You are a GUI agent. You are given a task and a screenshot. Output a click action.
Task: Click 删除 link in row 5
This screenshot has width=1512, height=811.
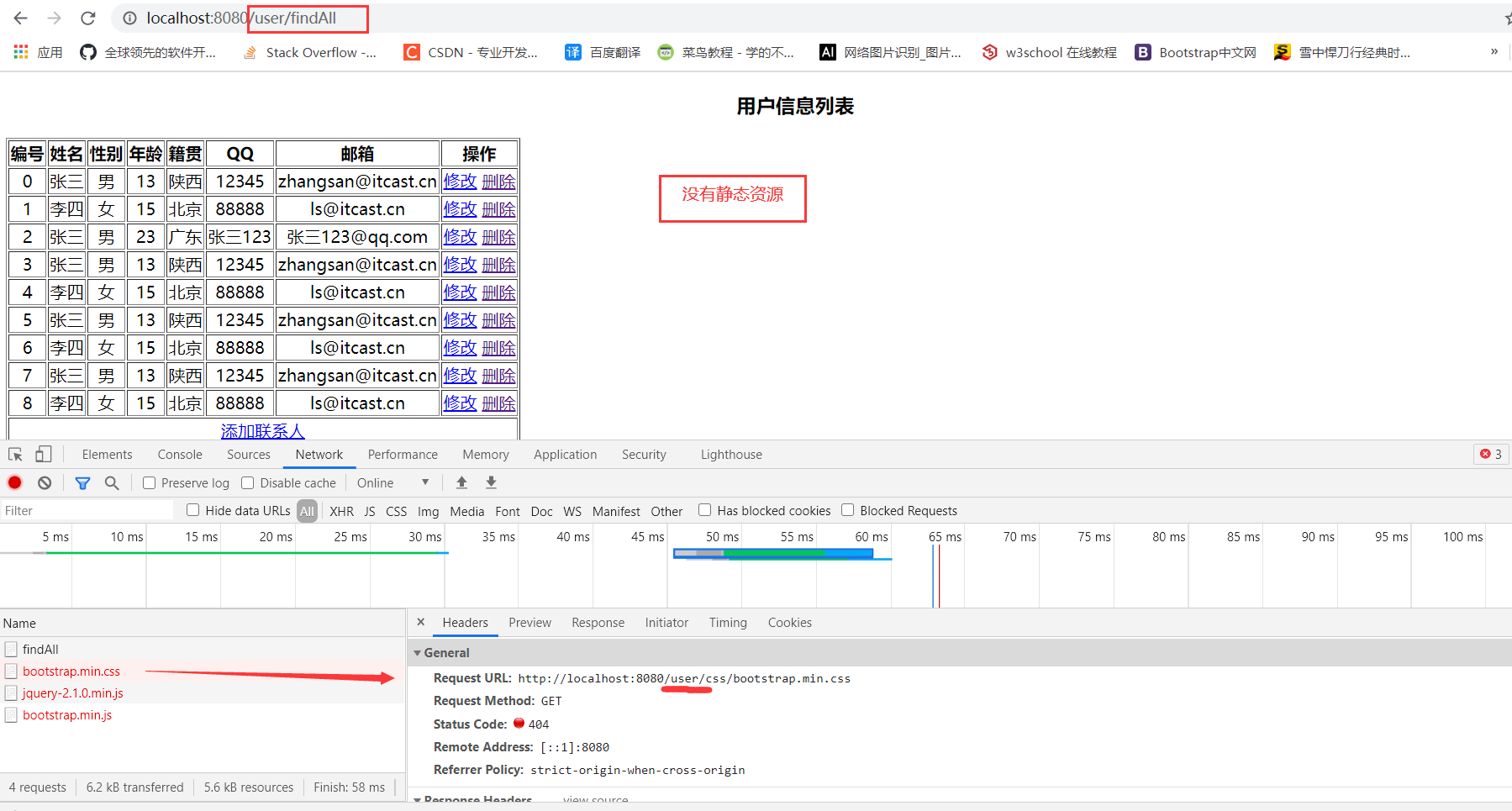click(498, 320)
